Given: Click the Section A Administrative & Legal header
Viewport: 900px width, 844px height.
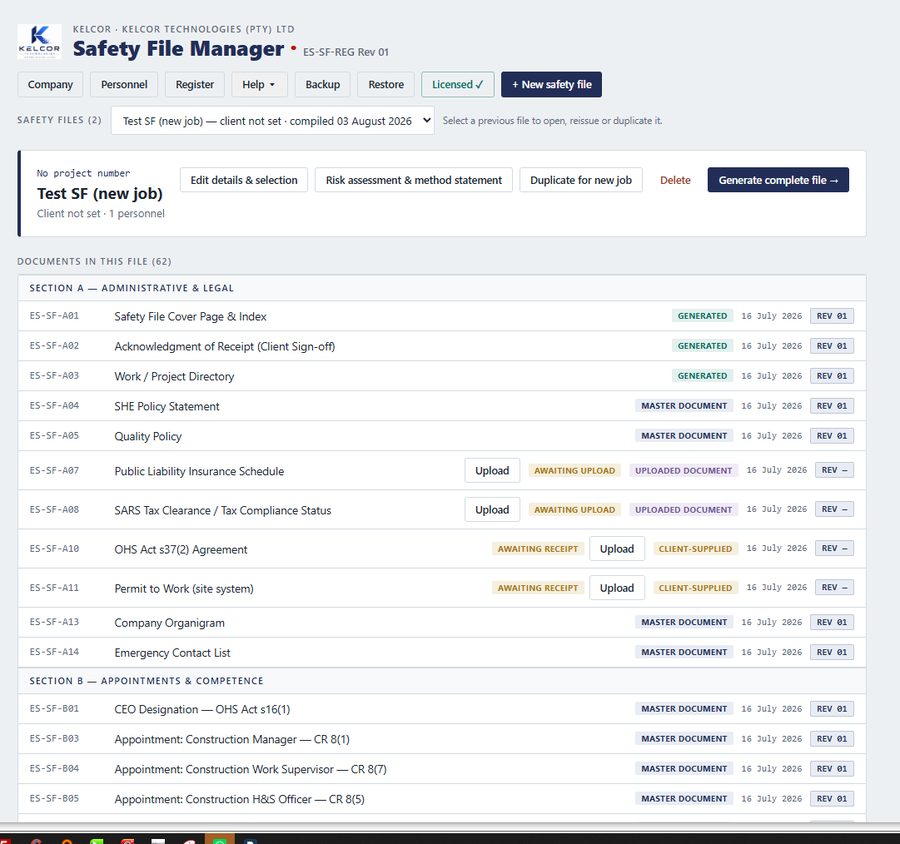Looking at the screenshot, I should tap(442, 288).
